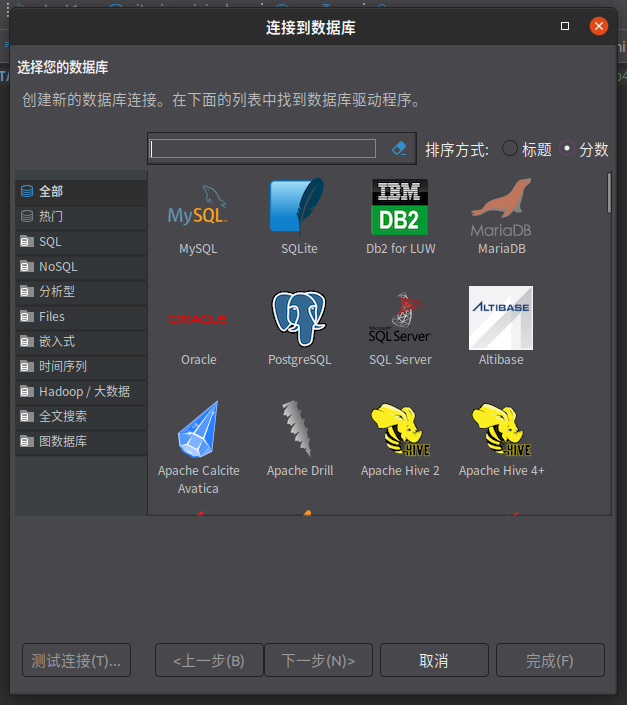Clear the search filter with eraser icon
The image size is (627, 705).
(x=399, y=148)
